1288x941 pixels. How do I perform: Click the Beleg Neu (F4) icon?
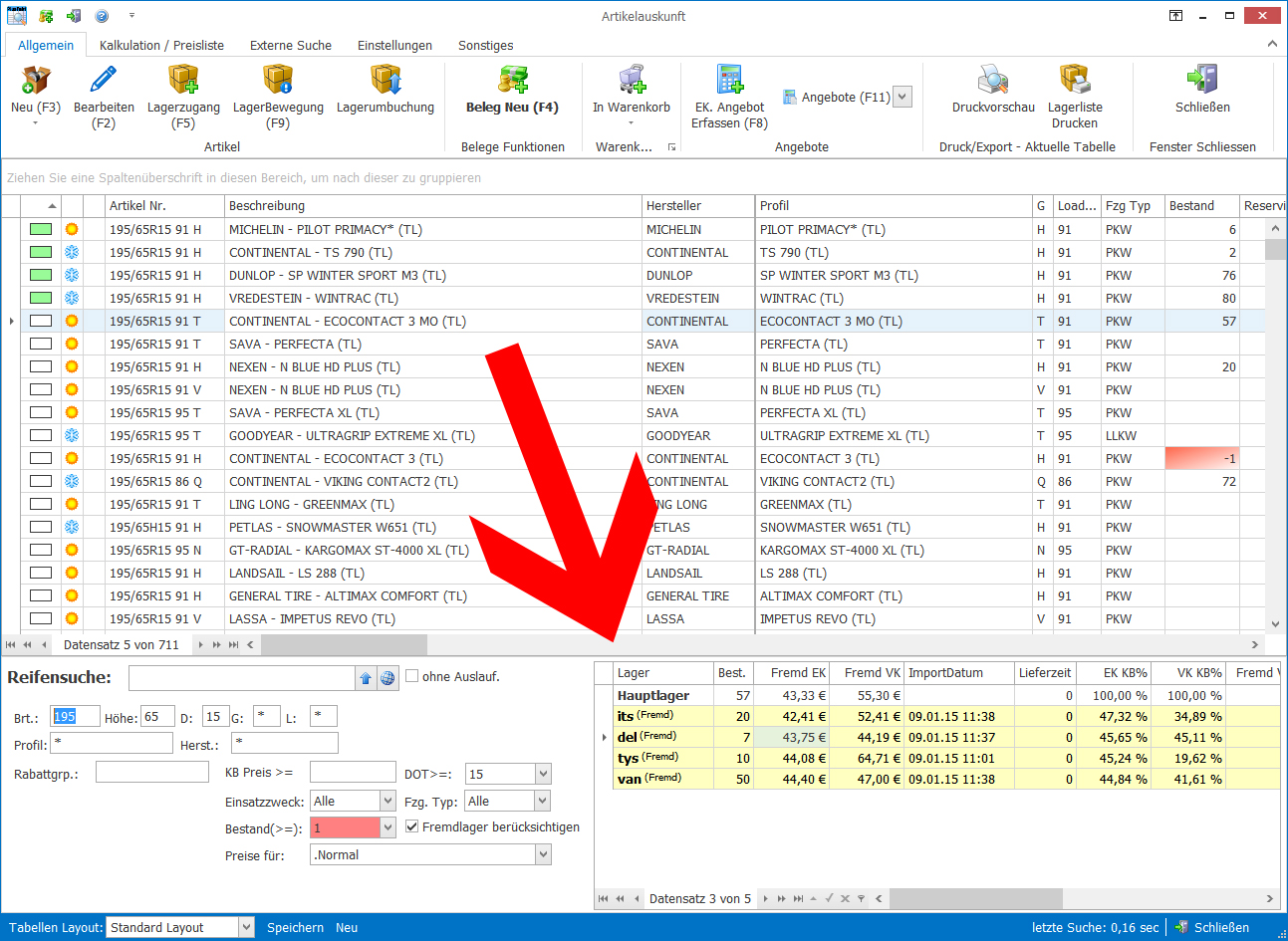[512, 81]
